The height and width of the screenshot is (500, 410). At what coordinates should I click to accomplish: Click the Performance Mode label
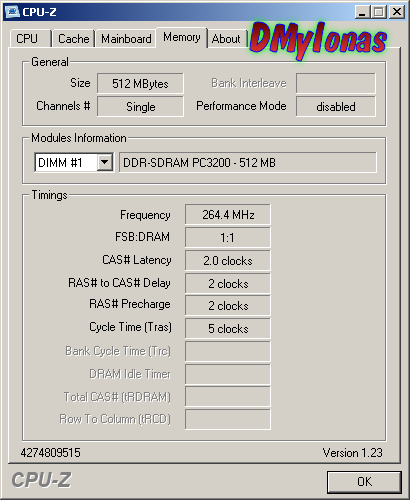pyautogui.click(x=241, y=106)
